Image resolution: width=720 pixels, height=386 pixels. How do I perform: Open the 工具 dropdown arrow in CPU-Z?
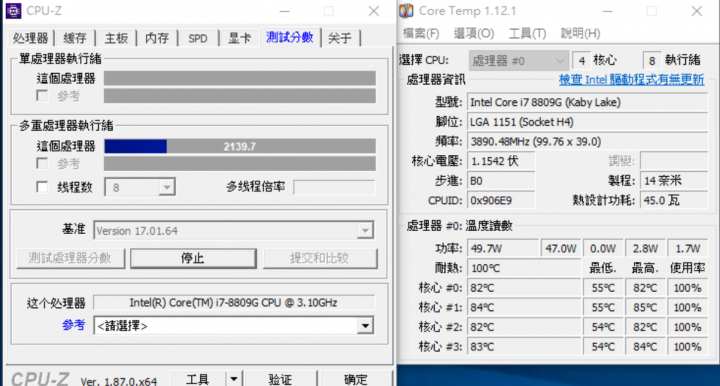(x=234, y=379)
